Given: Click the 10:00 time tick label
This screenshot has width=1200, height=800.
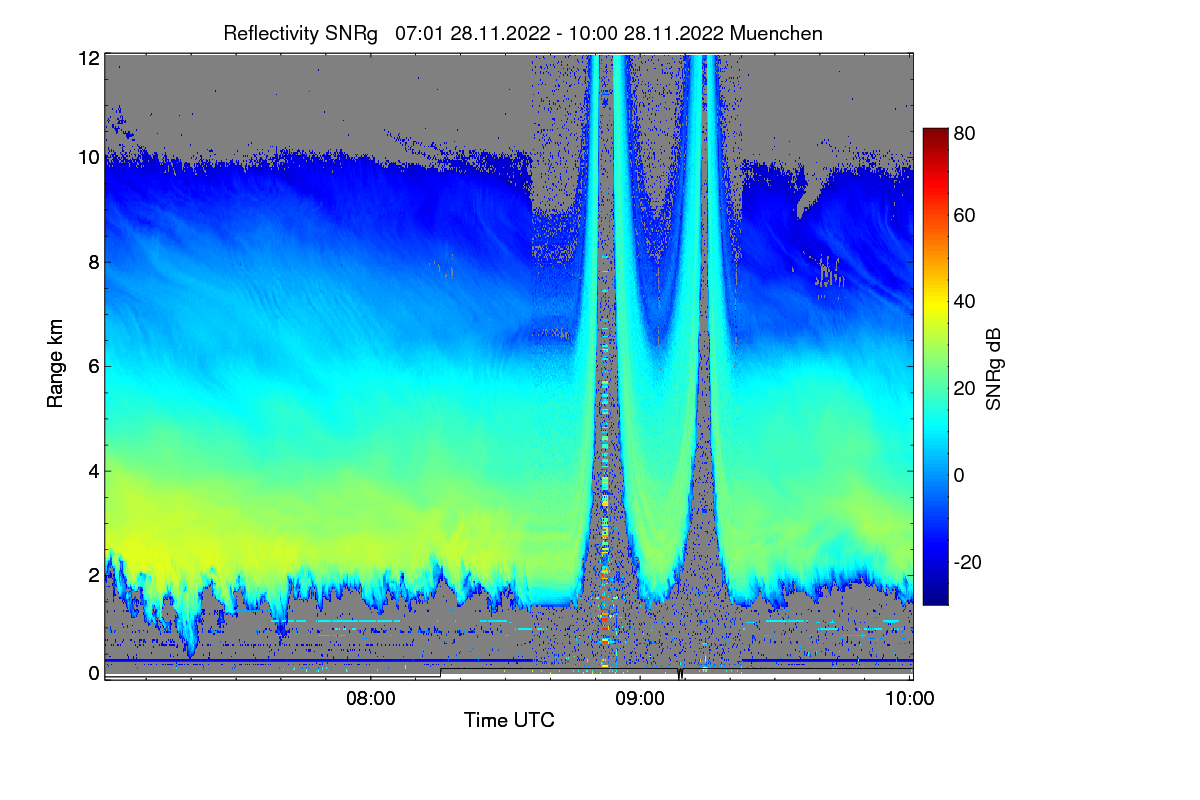Looking at the screenshot, I should 911,700.
